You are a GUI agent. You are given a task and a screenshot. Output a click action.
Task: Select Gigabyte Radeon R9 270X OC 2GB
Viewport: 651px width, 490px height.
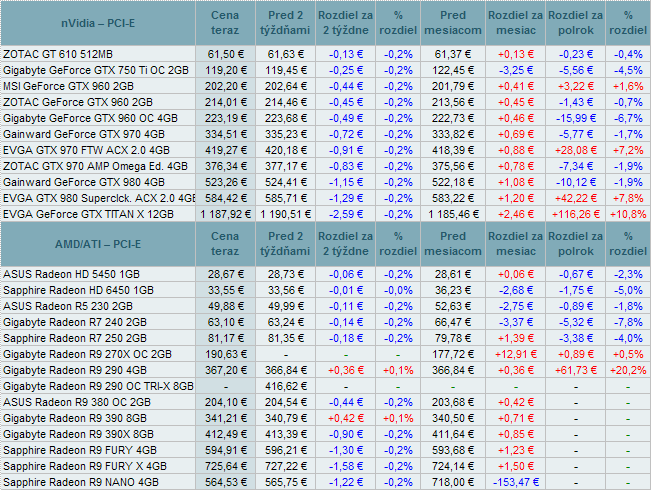pos(87,354)
